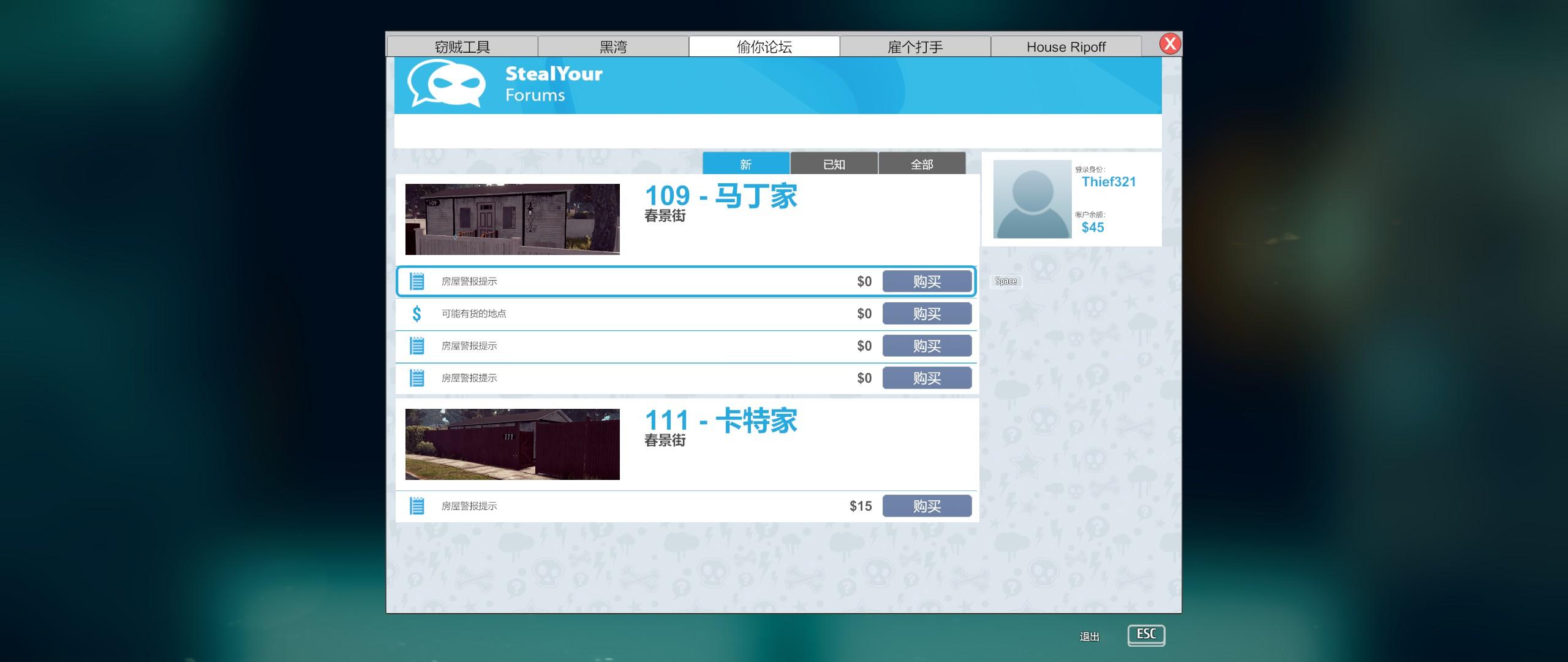Screen dimensions: 1568x662
Task: Click the dollar sign icon for 可能有货的地点
Action: (417, 314)
